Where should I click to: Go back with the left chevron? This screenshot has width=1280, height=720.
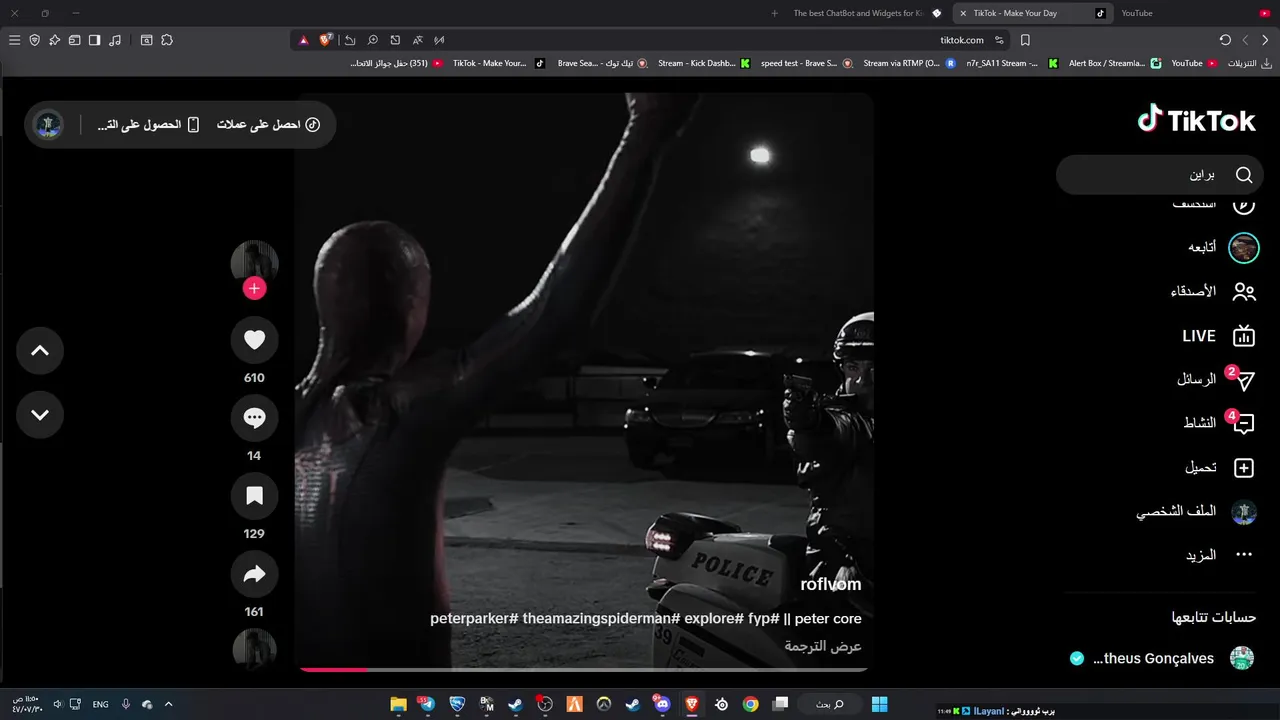(x=1245, y=40)
